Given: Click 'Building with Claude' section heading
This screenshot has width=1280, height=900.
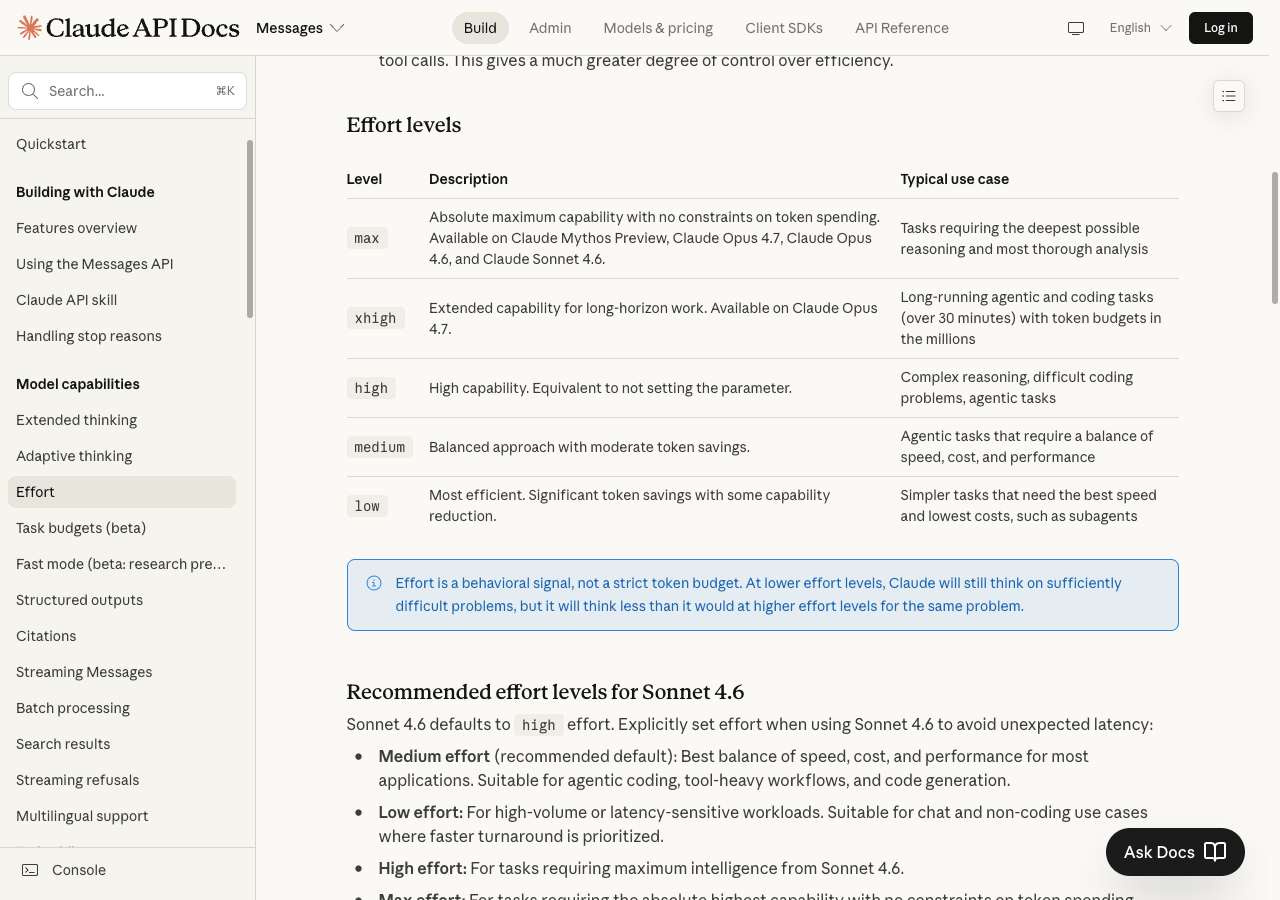Looking at the screenshot, I should [85, 192].
